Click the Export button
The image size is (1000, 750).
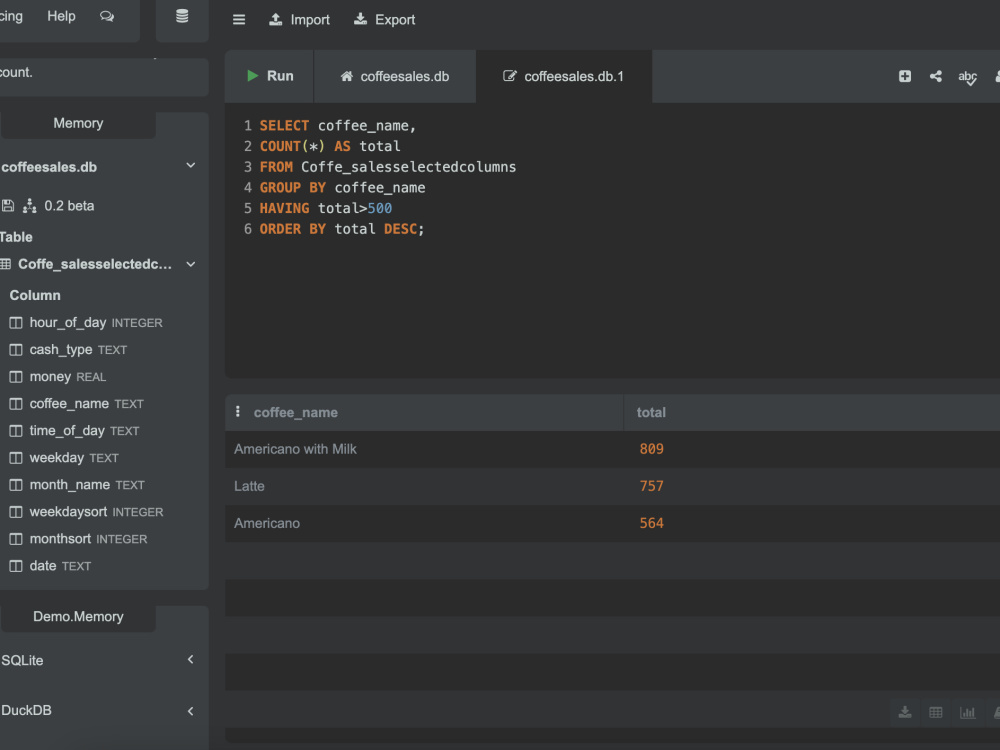(x=385, y=20)
